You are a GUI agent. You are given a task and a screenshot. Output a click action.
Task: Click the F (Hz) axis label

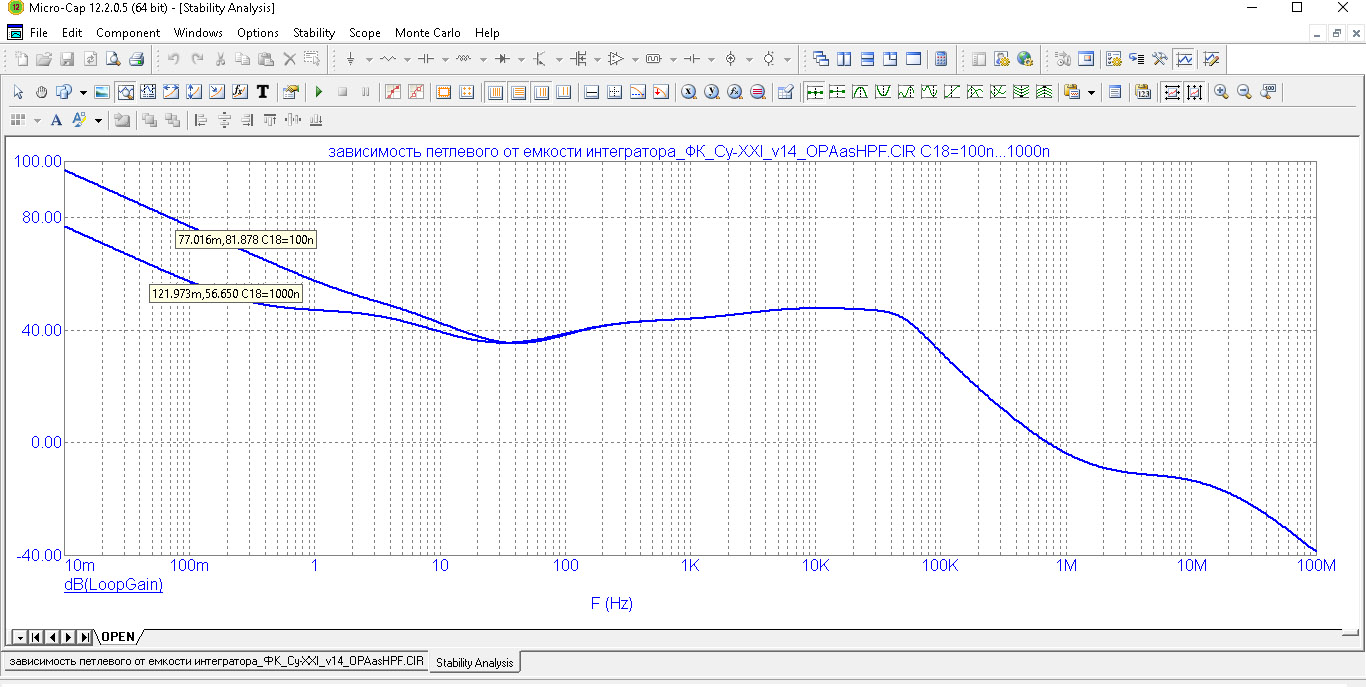[611, 603]
